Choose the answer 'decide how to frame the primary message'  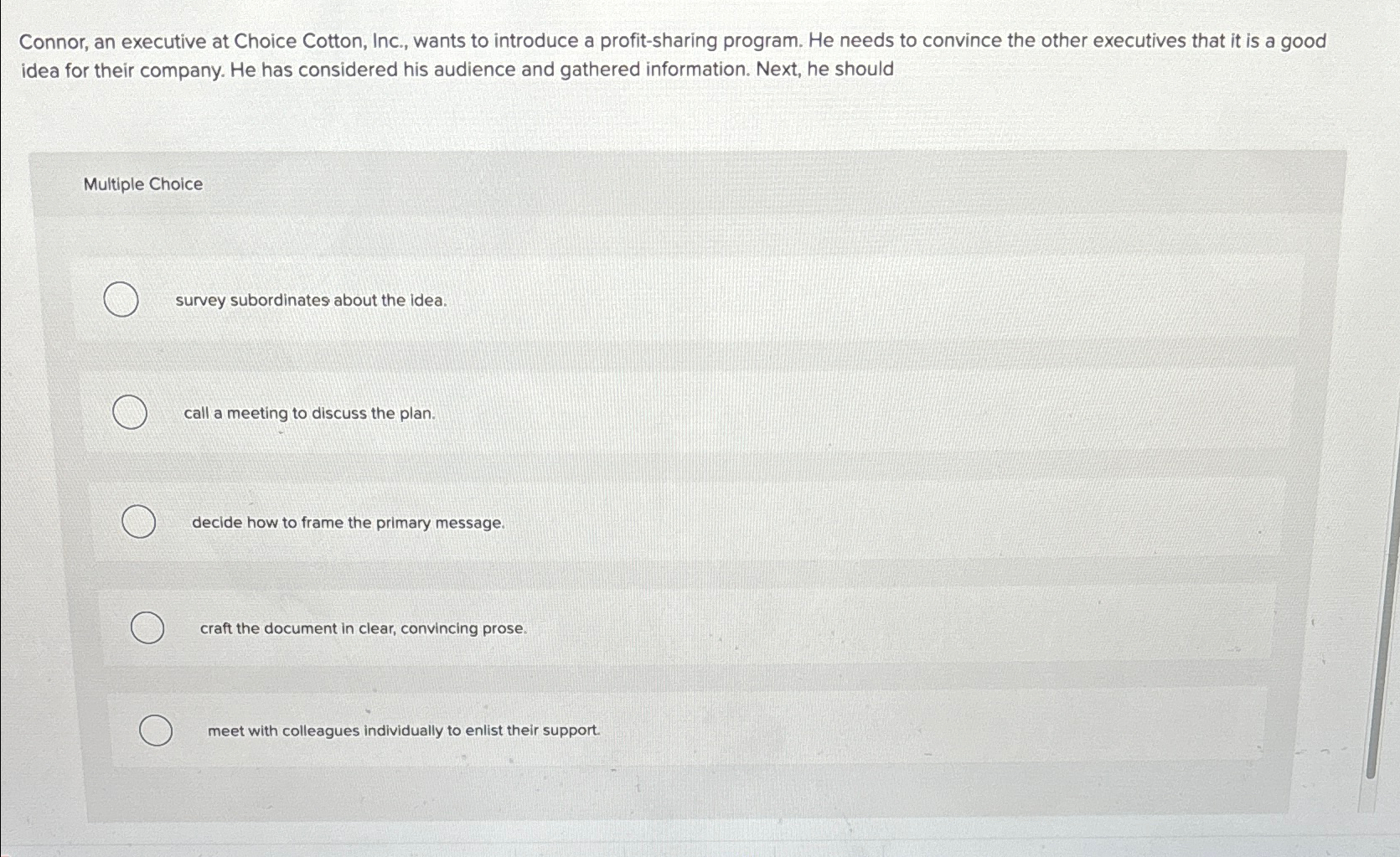(347, 523)
